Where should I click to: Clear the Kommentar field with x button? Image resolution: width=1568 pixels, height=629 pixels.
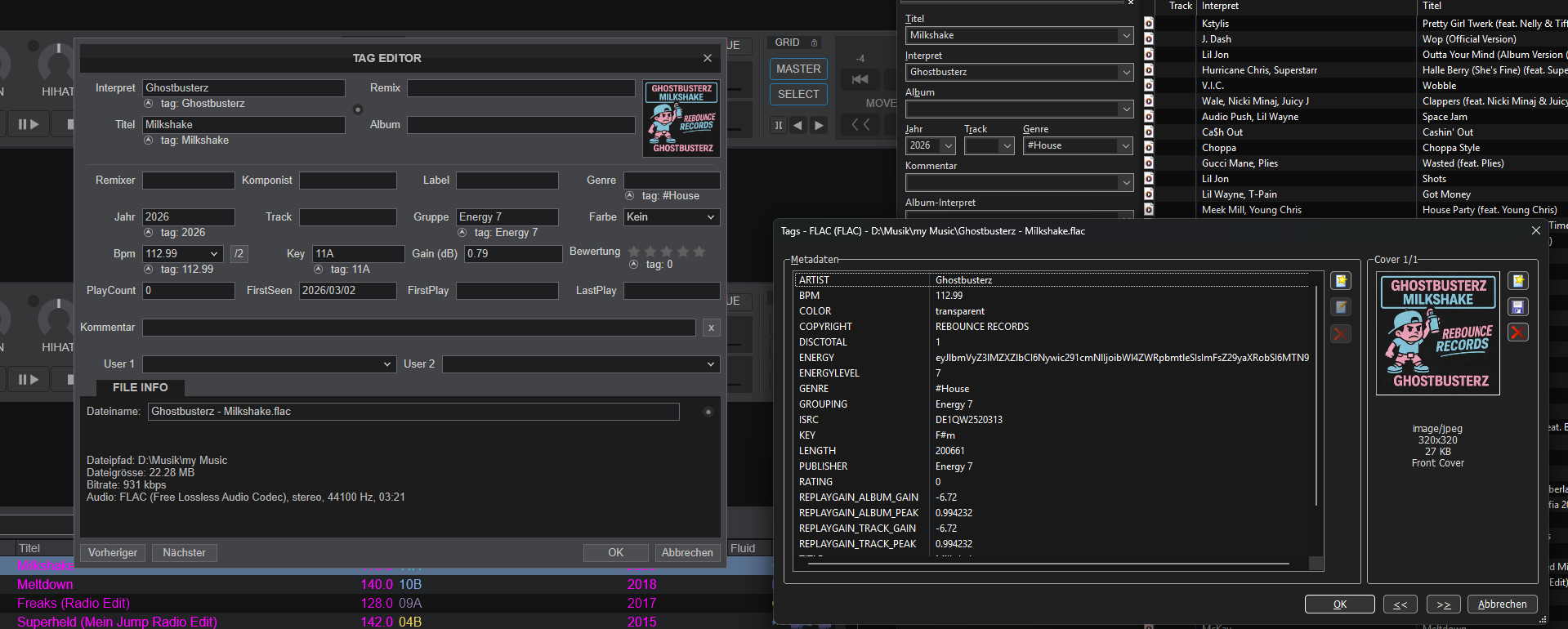pyautogui.click(x=711, y=328)
